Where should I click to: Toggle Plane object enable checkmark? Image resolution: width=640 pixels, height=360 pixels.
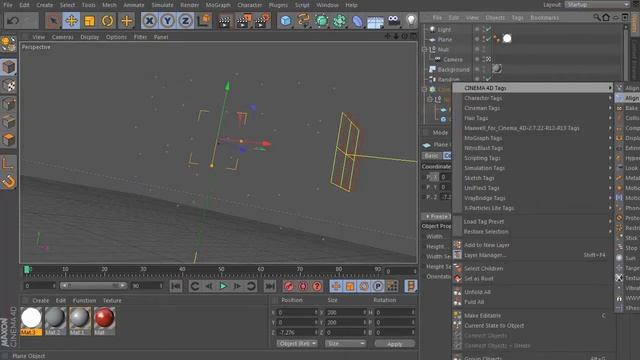coord(488,39)
